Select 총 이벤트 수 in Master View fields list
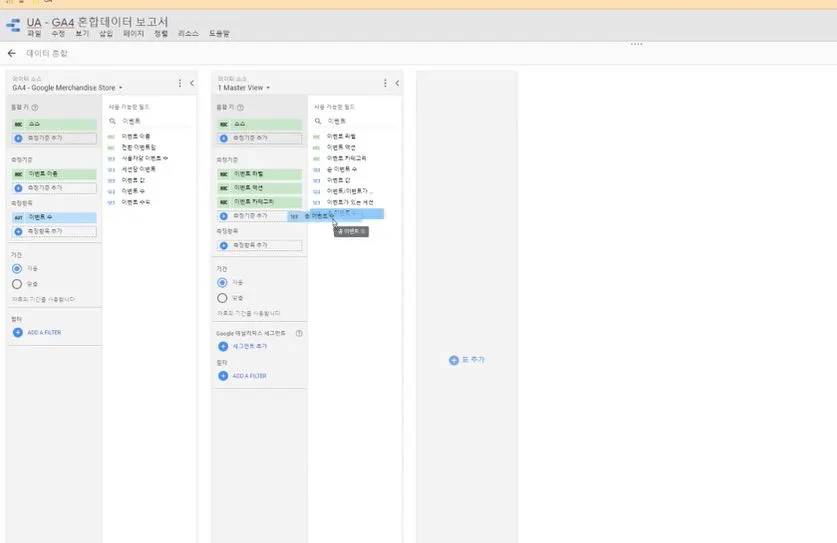 coord(342,169)
